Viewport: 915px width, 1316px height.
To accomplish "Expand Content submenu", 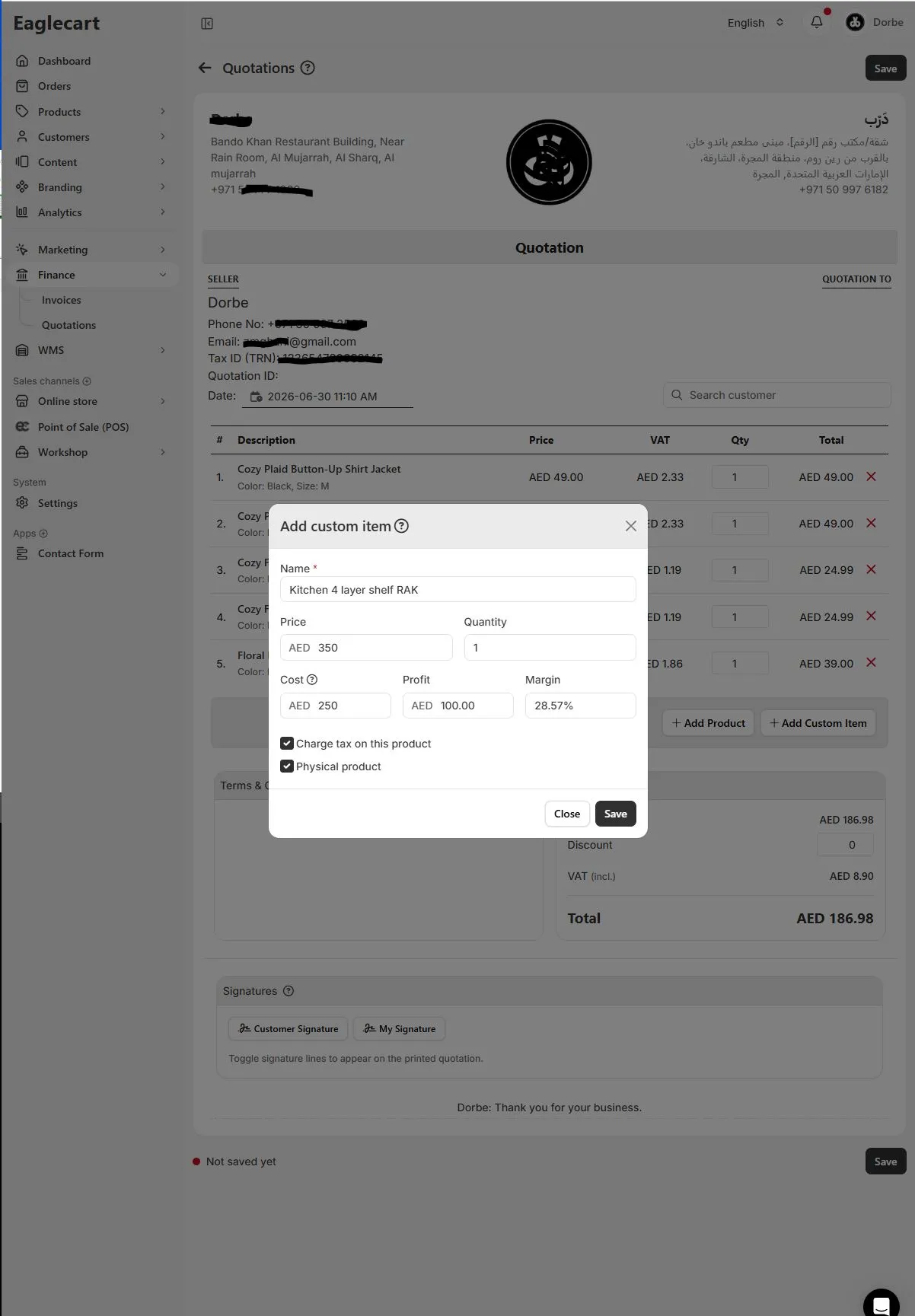I will pyautogui.click(x=162, y=161).
